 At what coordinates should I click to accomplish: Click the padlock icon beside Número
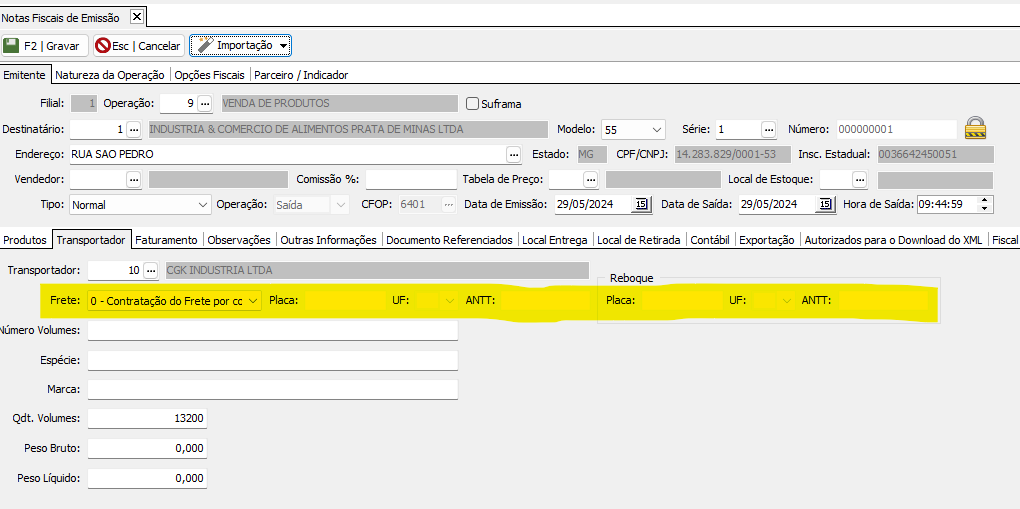click(x=975, y=128)
